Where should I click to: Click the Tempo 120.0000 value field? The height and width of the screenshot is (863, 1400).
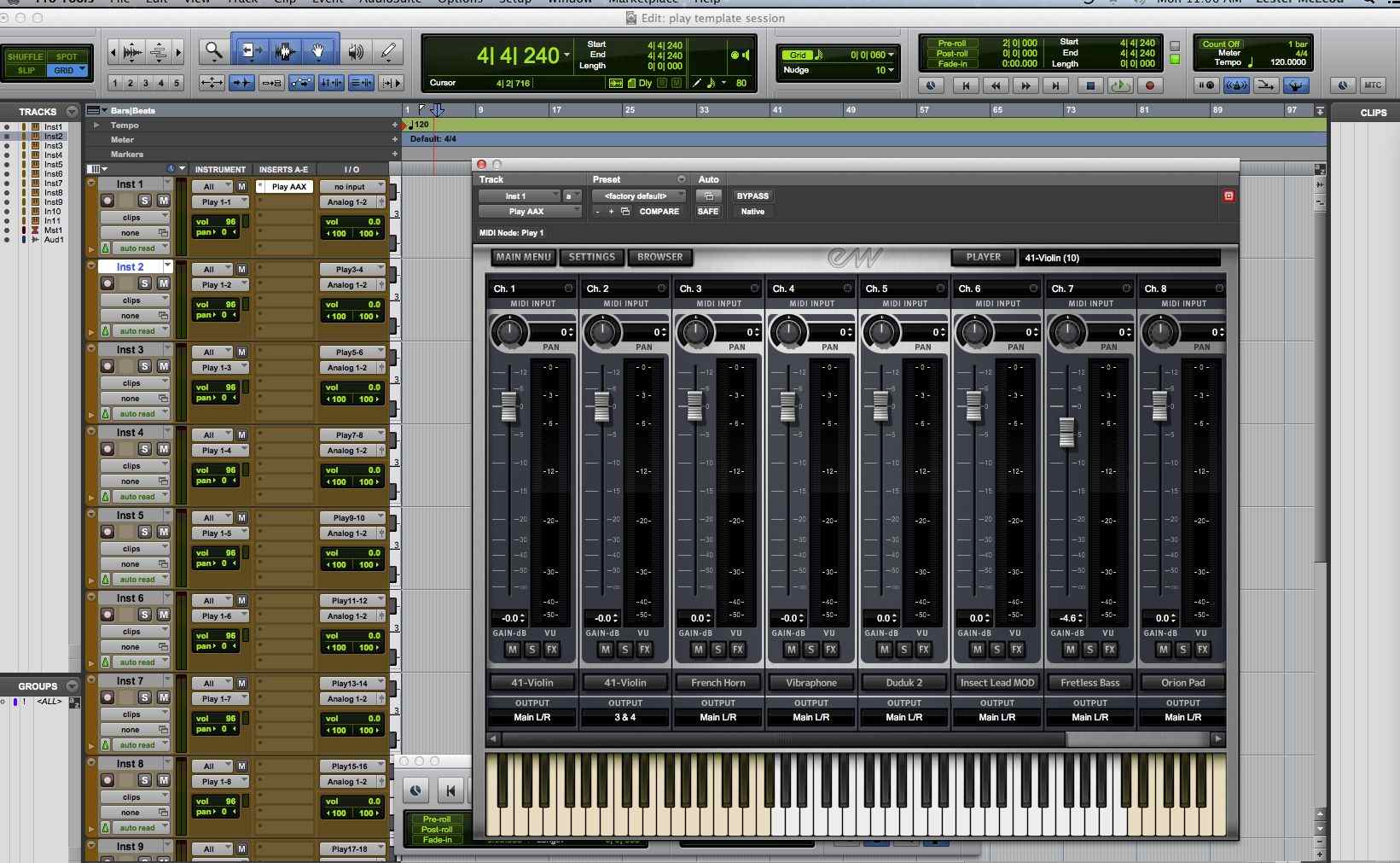point(1288,62)
